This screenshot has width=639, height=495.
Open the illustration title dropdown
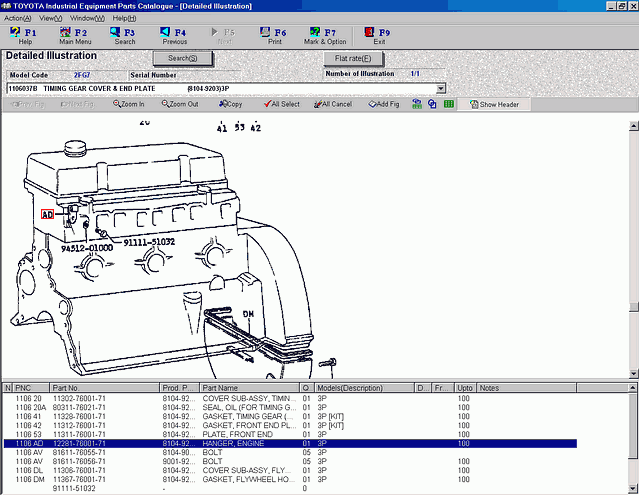click(441, 88)
